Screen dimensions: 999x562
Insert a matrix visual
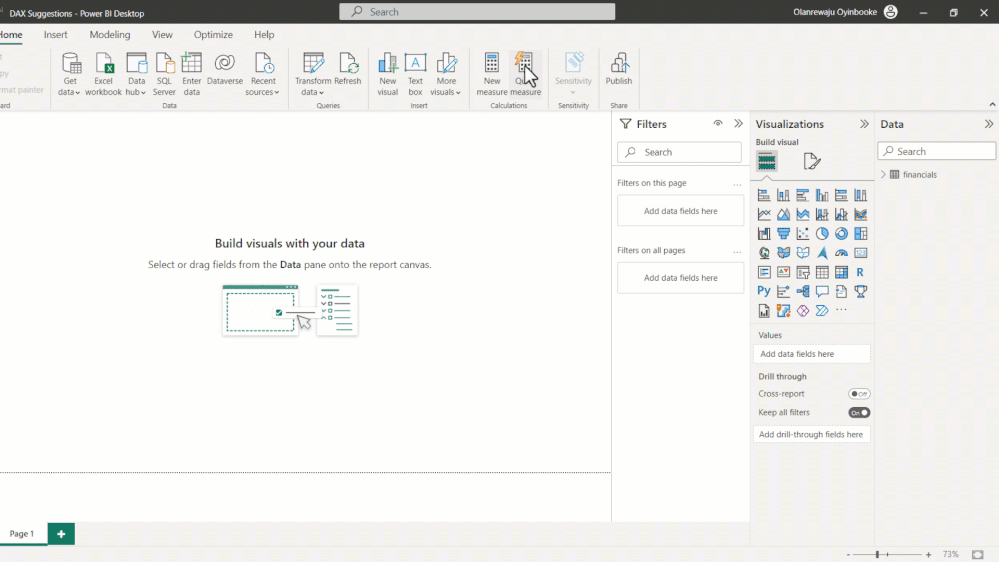[842, 272]
